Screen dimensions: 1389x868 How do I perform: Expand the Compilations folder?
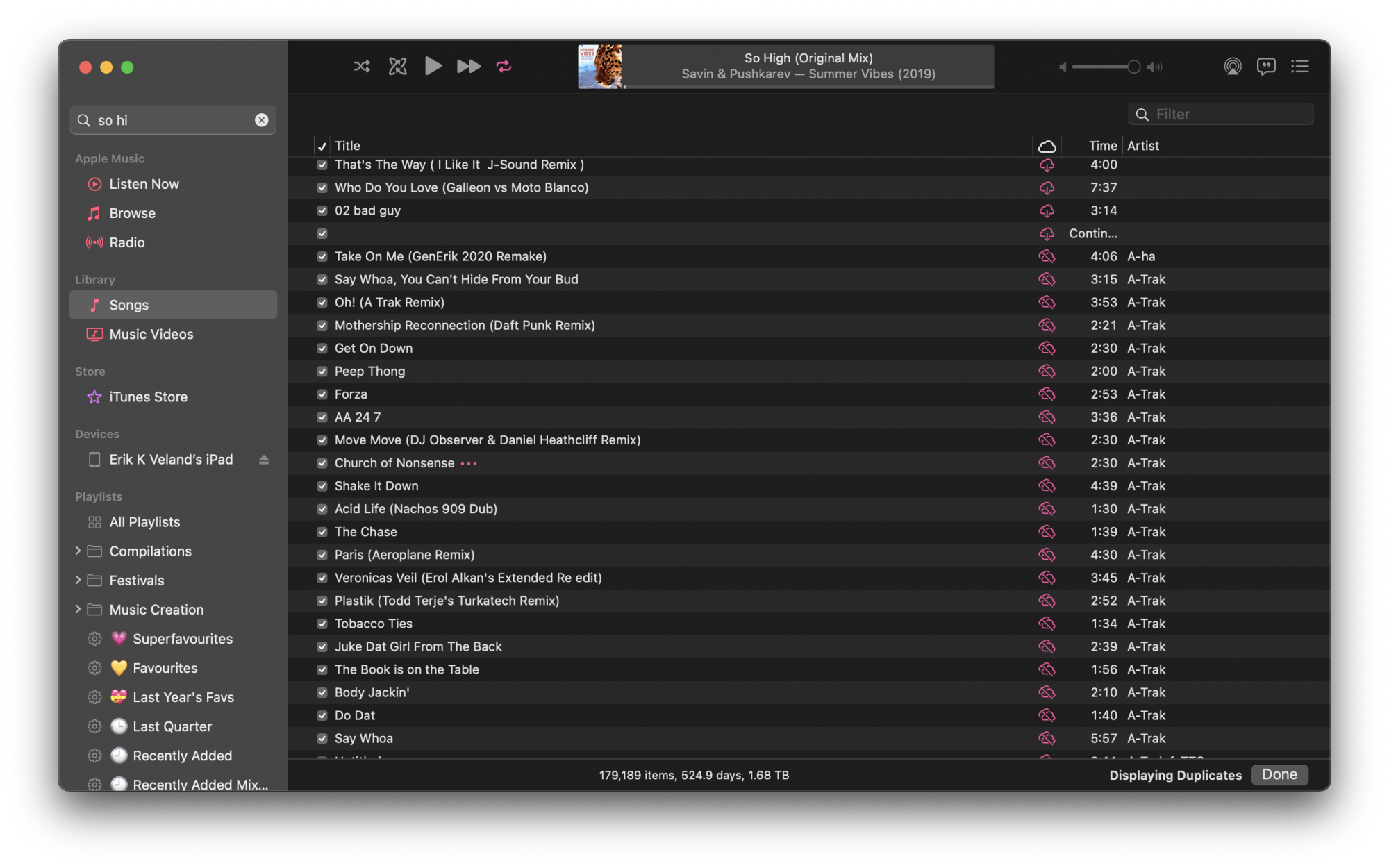(78, 551)
